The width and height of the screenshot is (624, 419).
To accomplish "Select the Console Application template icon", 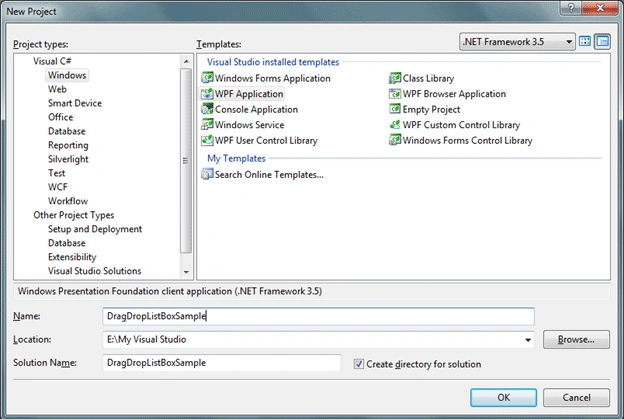I will [x=207, y=109].
